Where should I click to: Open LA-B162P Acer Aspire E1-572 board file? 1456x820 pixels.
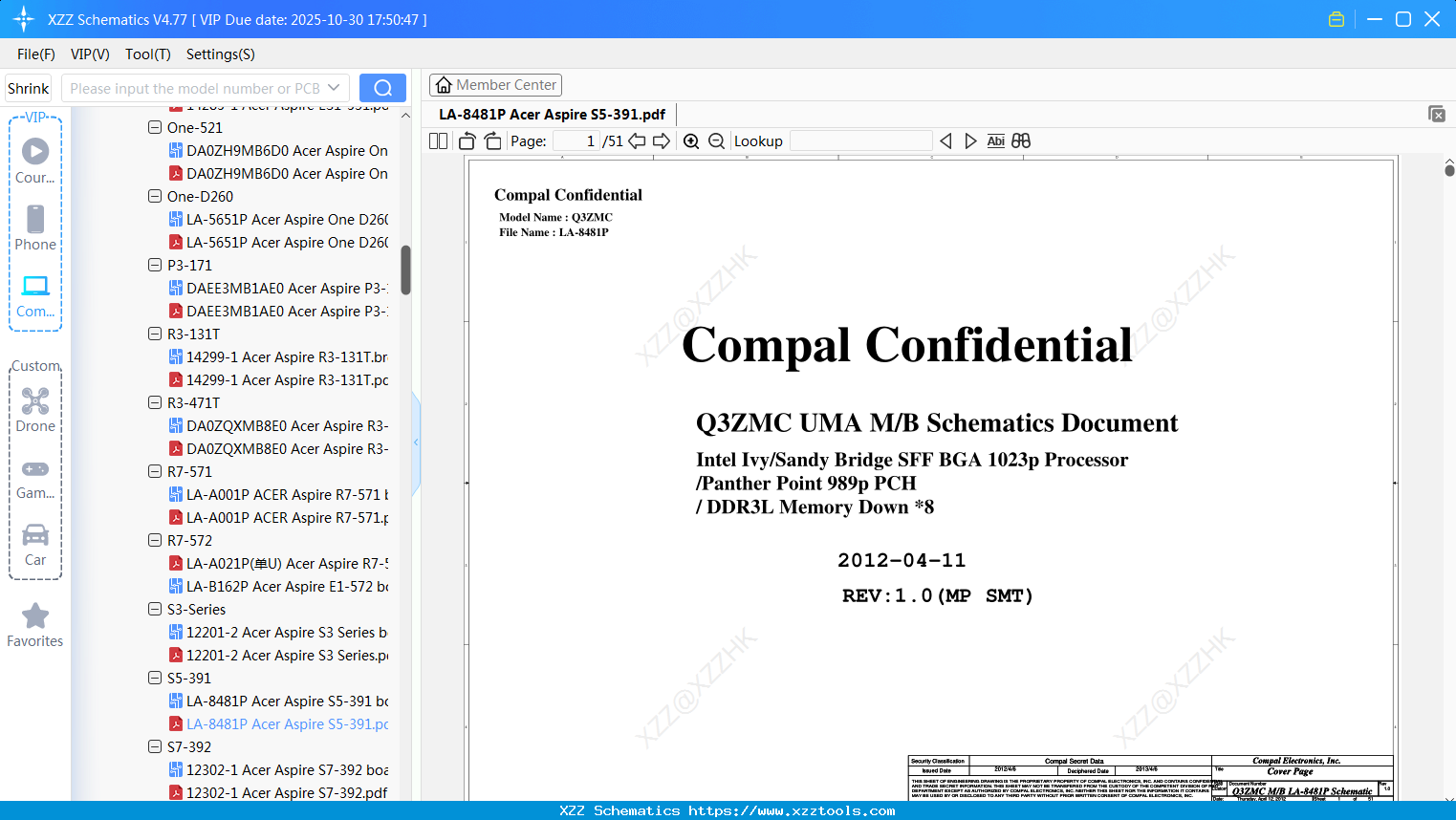(279, 587)
